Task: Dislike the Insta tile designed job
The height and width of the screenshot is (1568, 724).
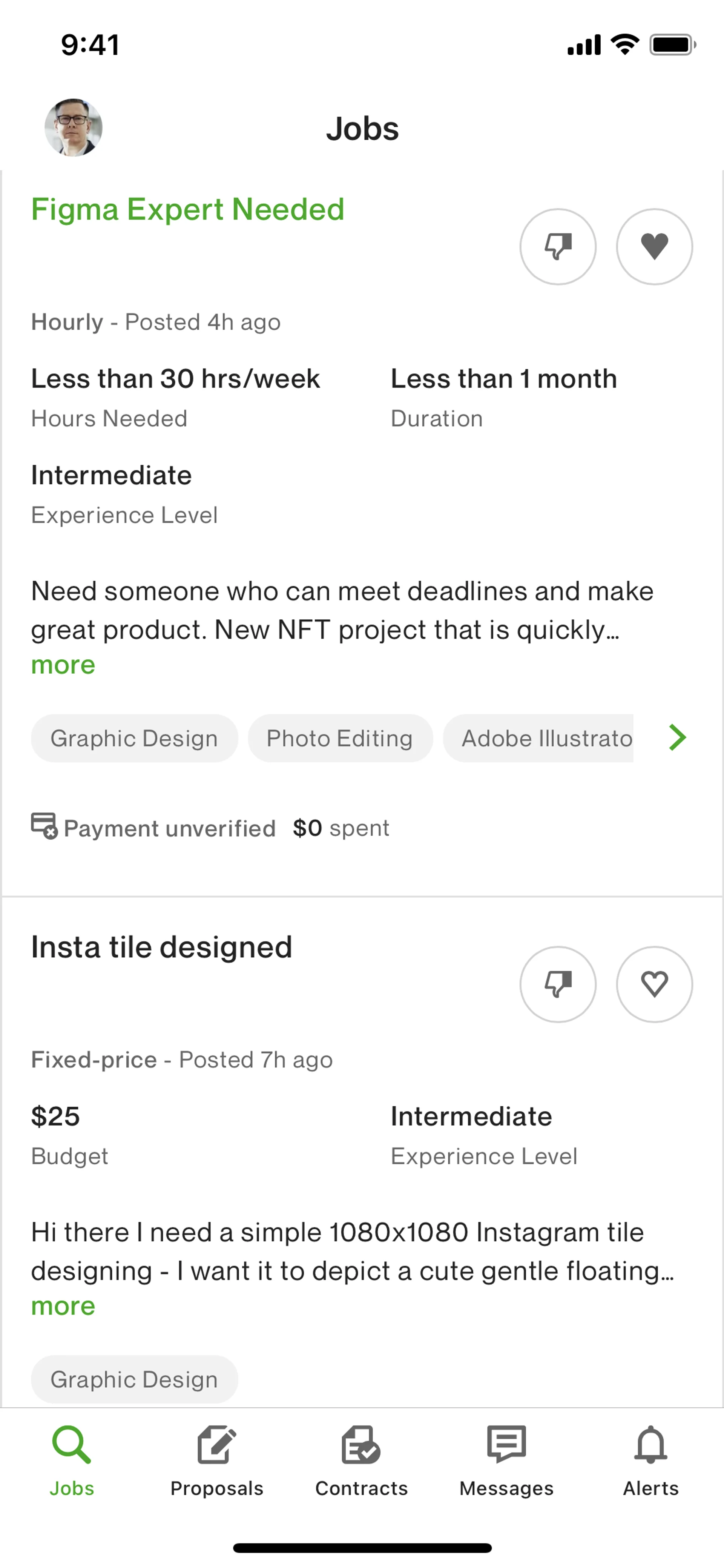Action: pyautogui.click(x=557, y=984)
